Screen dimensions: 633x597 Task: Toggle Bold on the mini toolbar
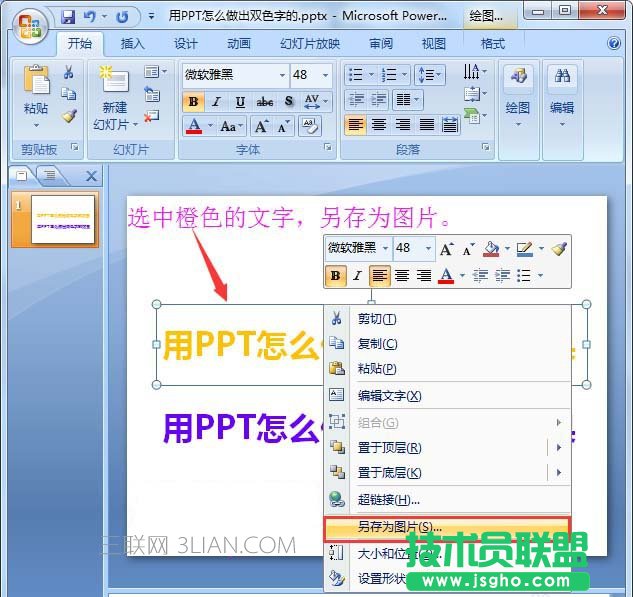(x=335, y=276)
